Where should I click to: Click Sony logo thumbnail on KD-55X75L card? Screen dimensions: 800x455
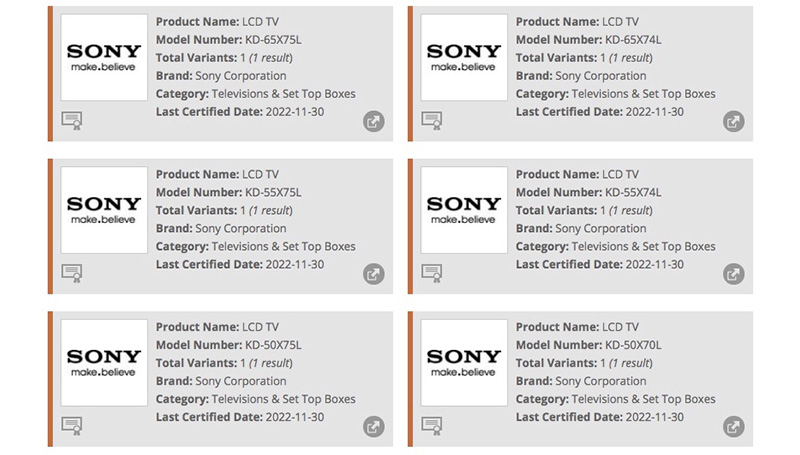pyautogui.click(x=104, y=210)
